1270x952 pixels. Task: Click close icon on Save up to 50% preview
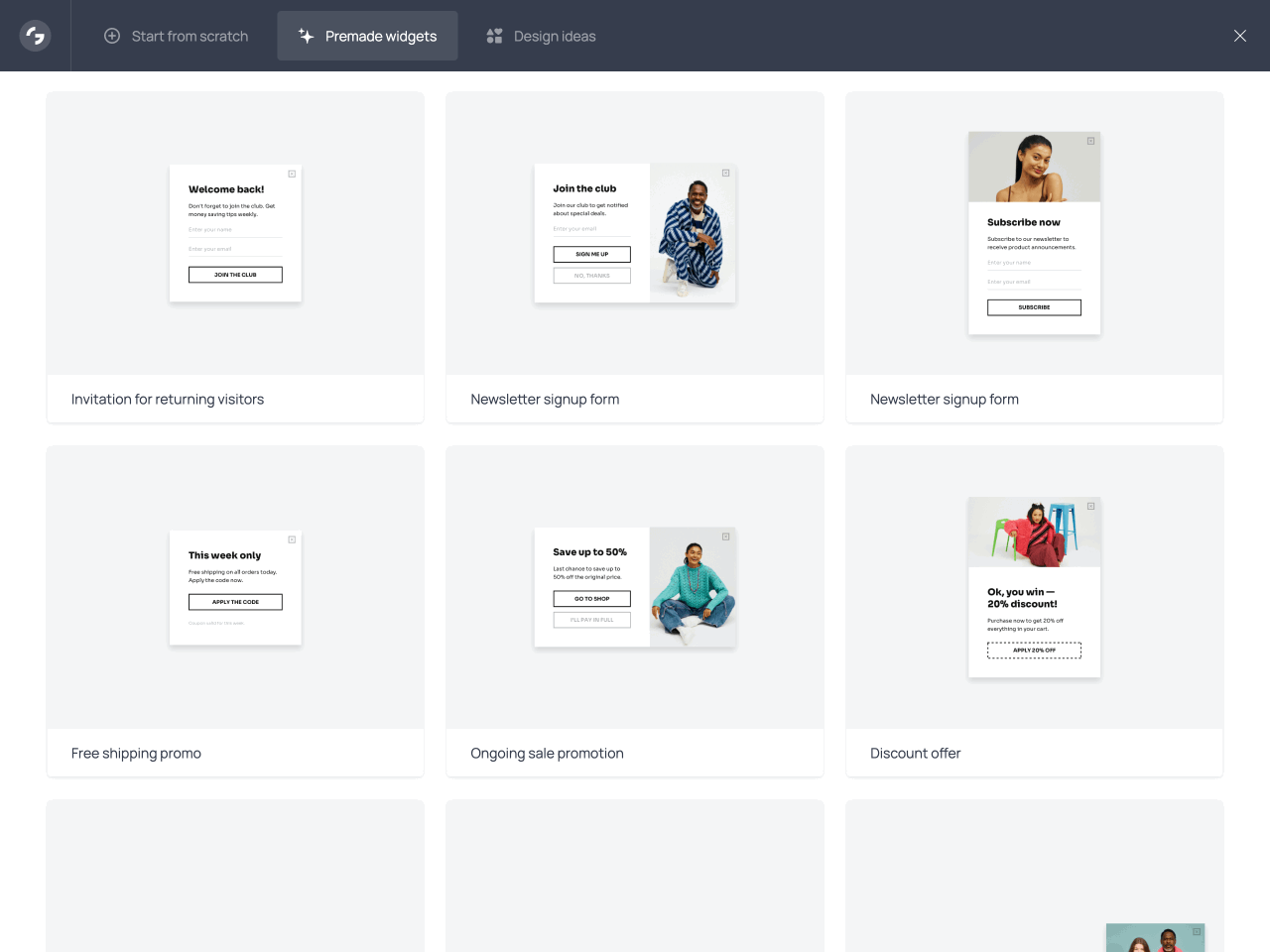[725, 536]
